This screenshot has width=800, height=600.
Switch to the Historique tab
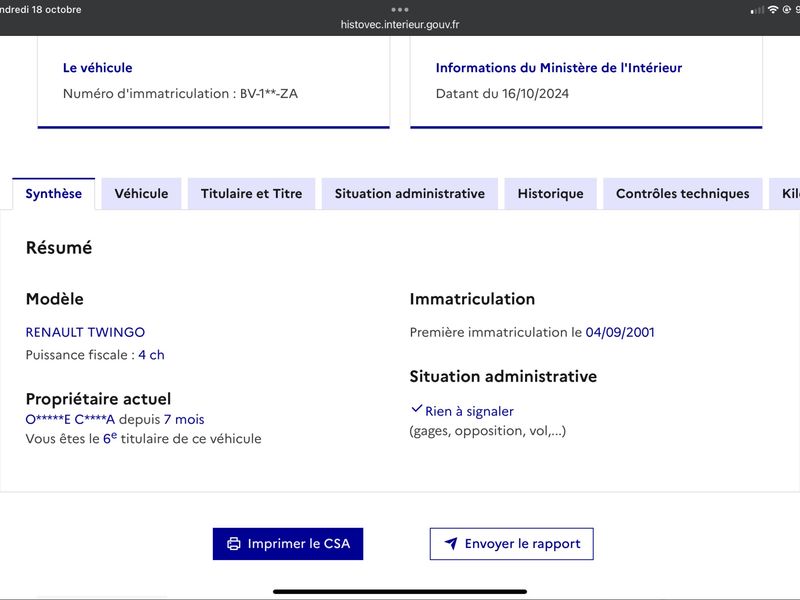pos(551,194)
